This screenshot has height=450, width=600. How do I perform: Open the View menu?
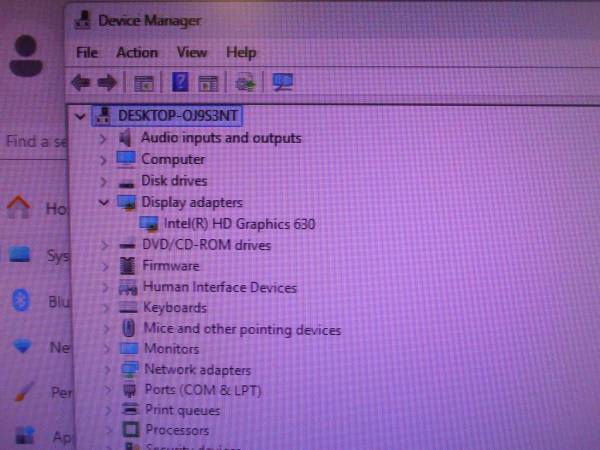(x=191, y=52)
